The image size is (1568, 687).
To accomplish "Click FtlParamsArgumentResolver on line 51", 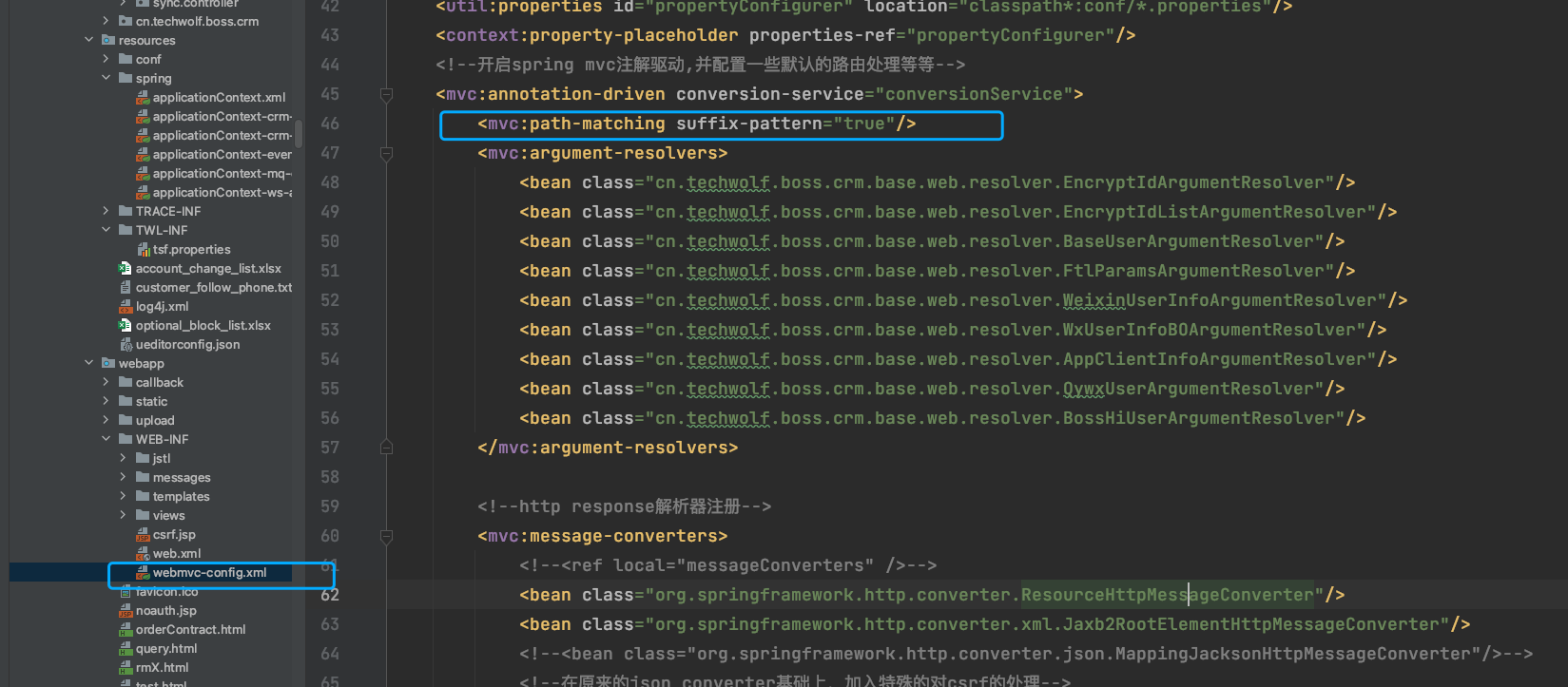I will pos(1193,271).
